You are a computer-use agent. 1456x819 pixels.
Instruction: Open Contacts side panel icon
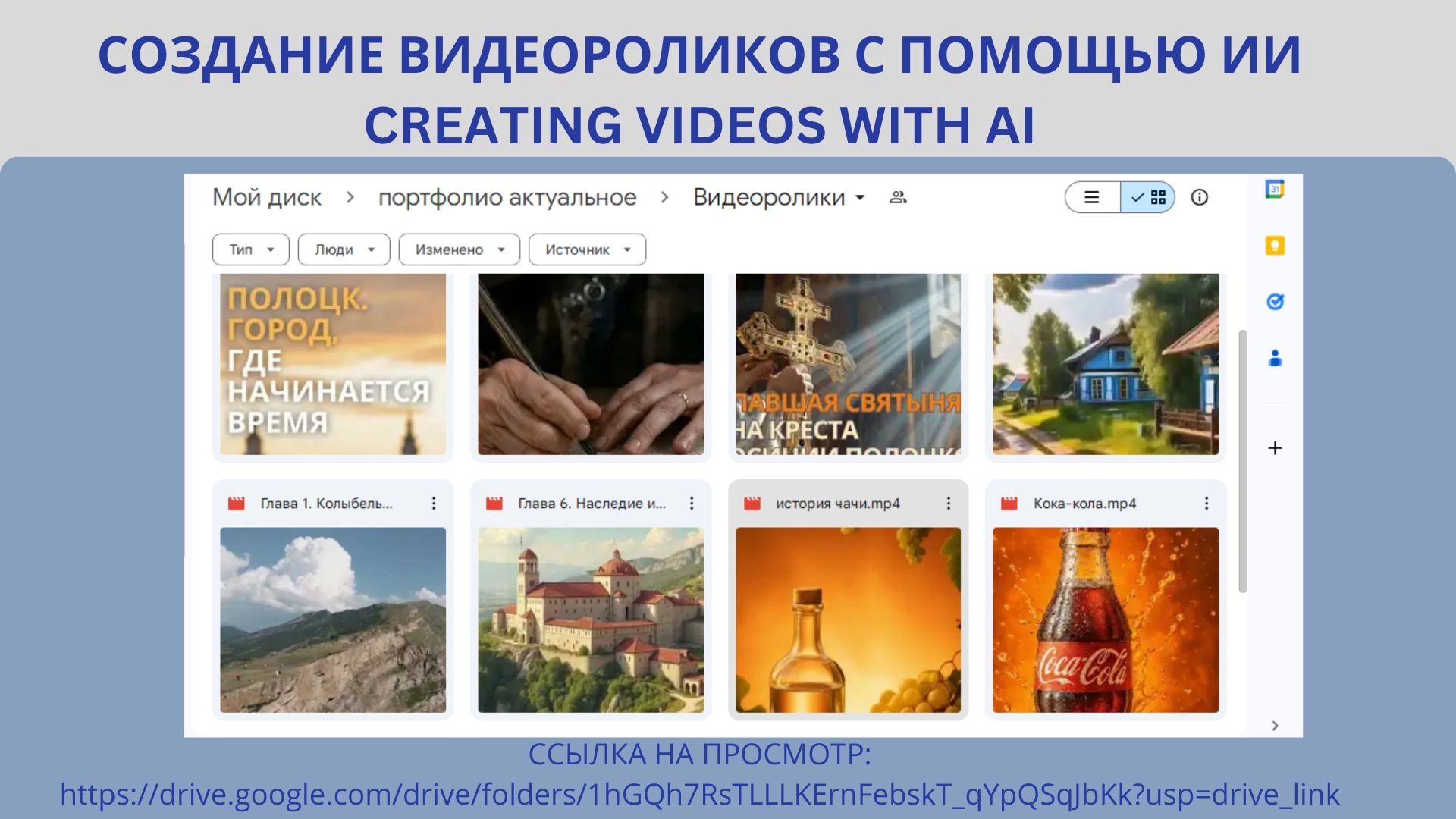tap(1275, 358)
